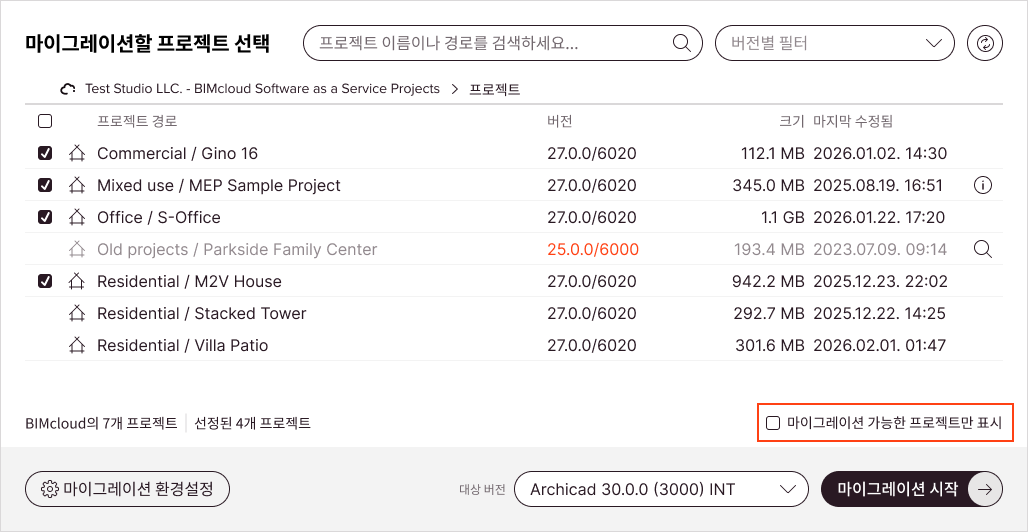Click the 마이그레이션 환경설정 button

coord(127,489)
